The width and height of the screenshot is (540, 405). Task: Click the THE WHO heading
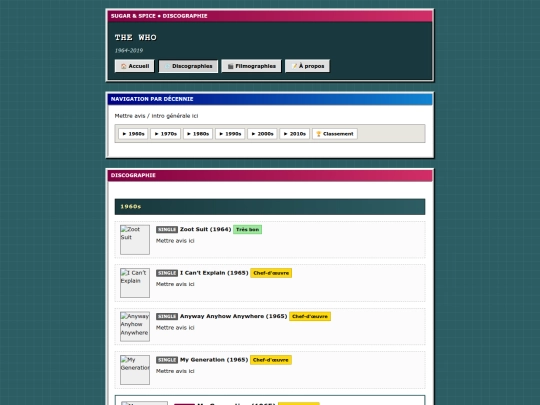(136, 37)
